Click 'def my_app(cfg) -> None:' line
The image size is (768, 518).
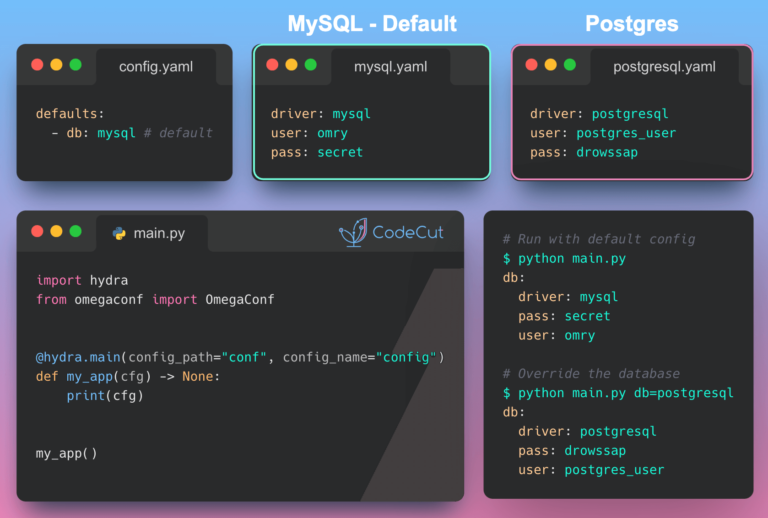128,377
